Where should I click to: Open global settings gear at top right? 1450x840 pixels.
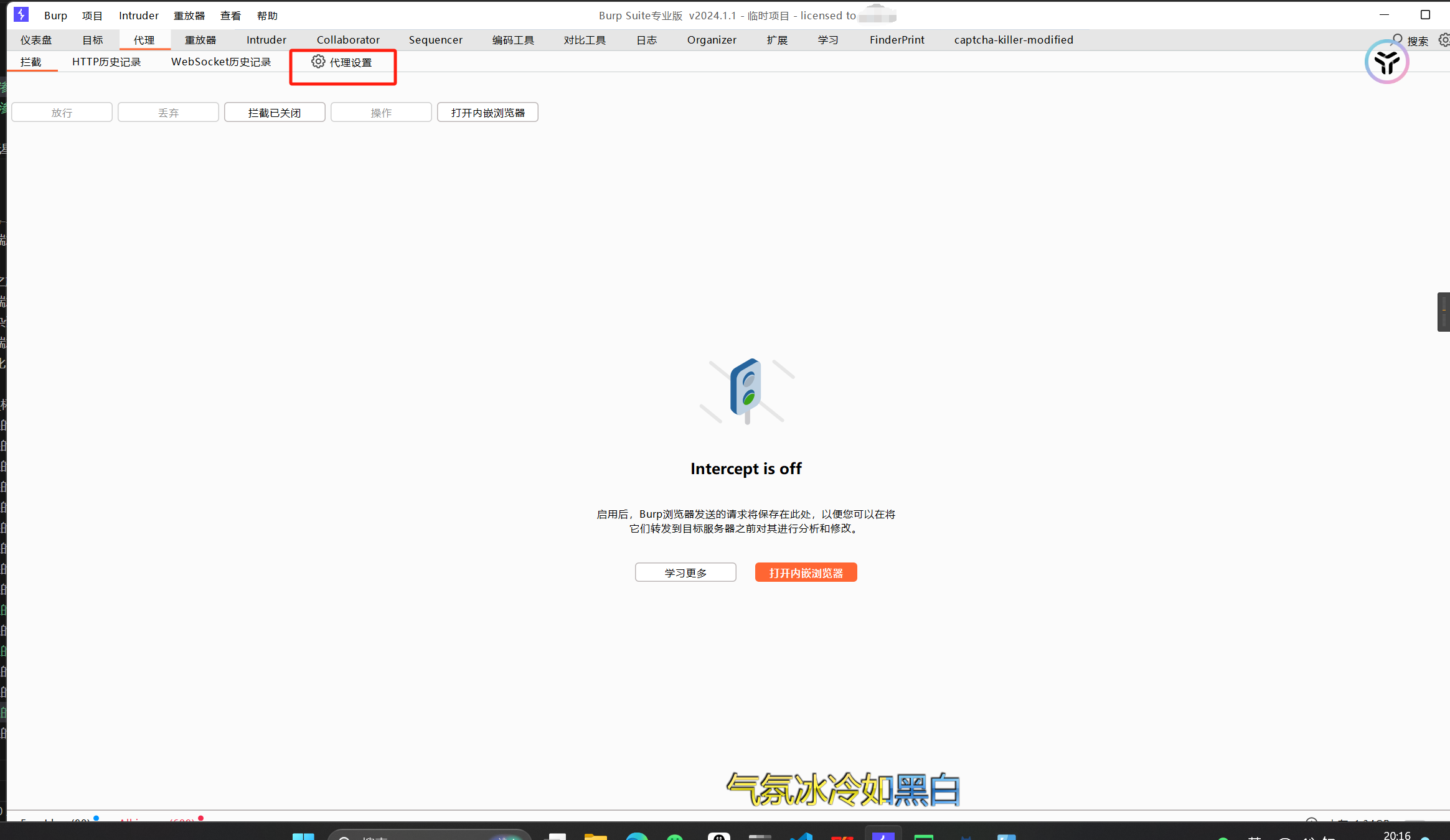[1444, 40]
